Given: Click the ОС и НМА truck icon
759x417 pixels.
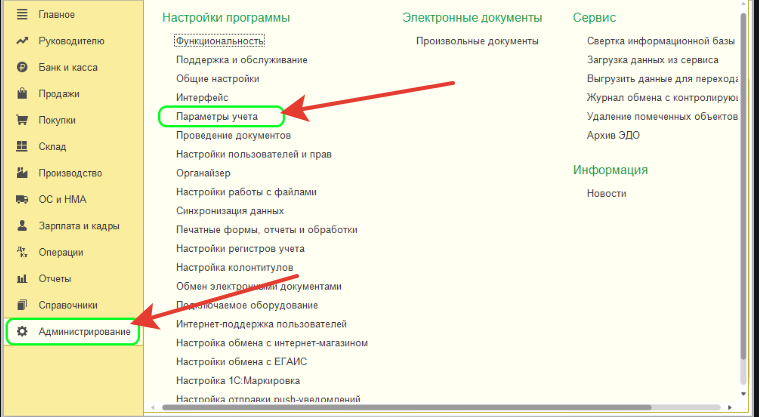Looking at the screenshot, I should 22,199.
